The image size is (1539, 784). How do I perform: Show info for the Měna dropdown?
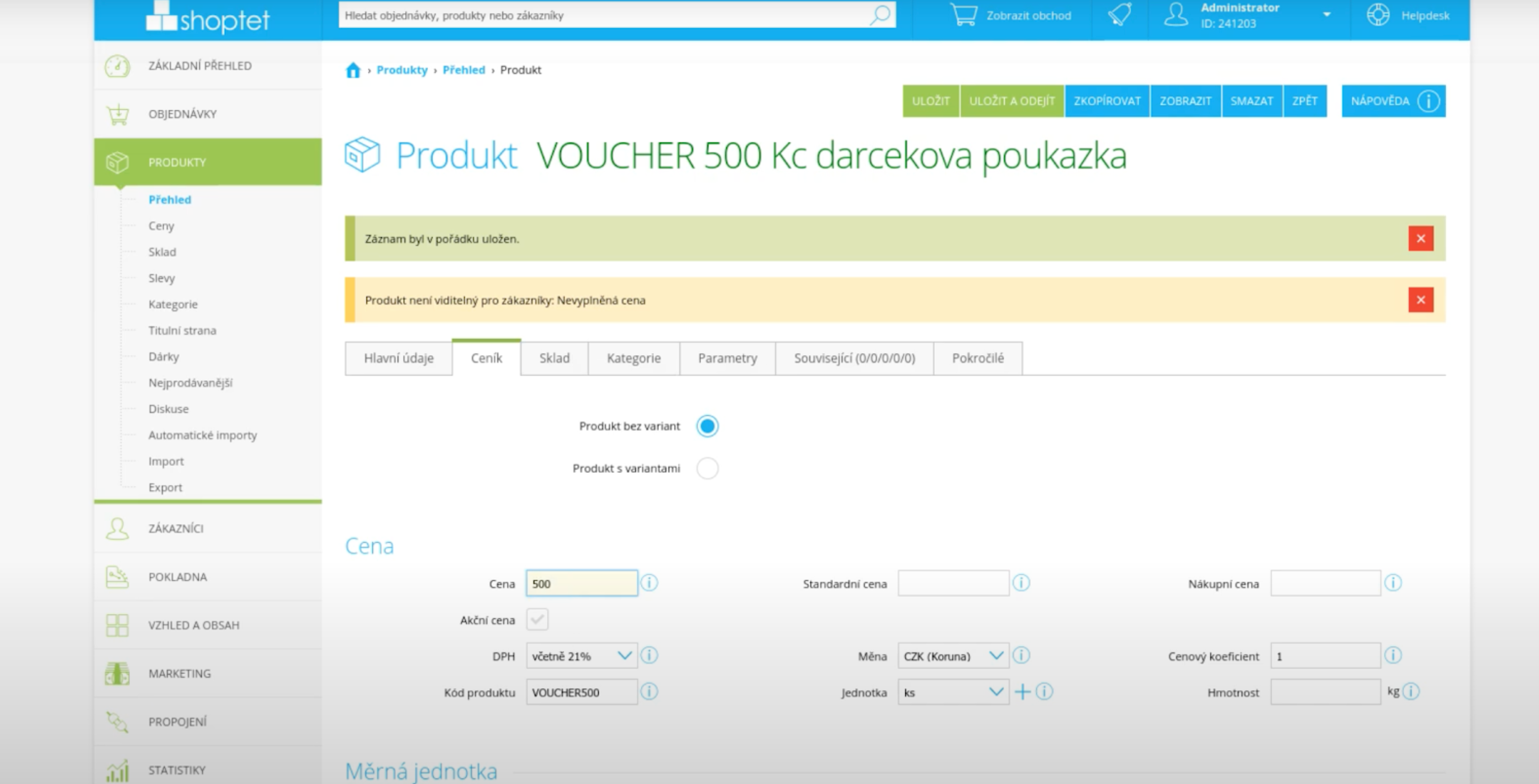1021,655
